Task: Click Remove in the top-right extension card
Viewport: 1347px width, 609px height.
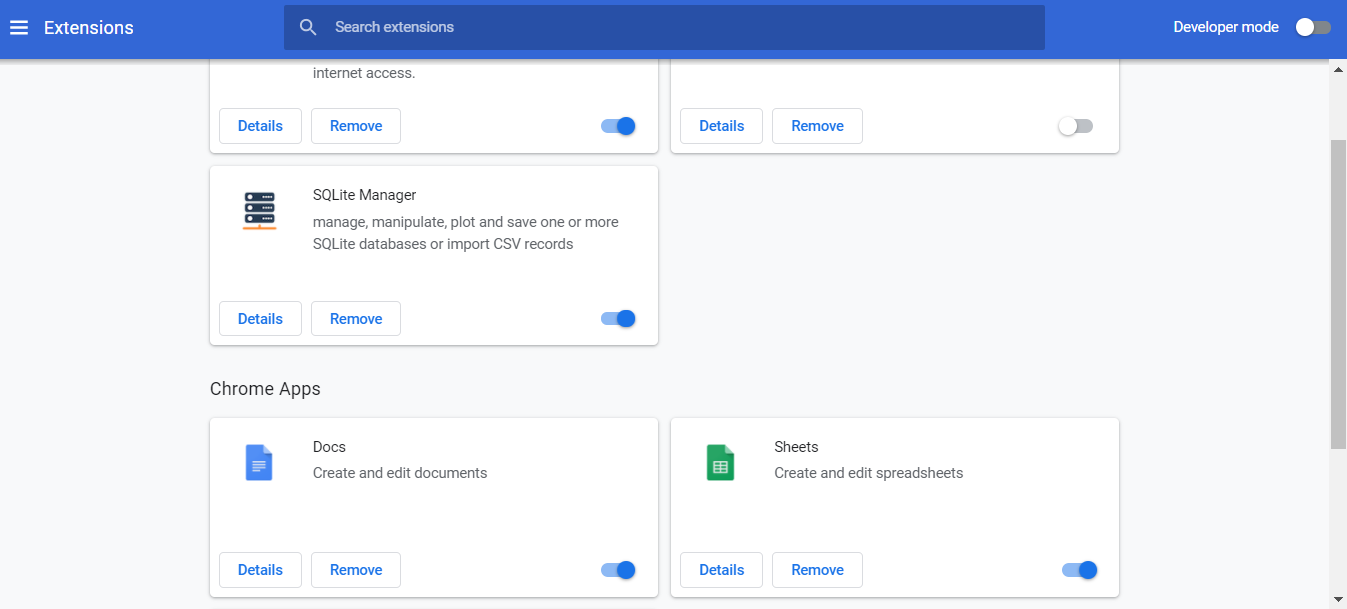Action: pos(817,126)
